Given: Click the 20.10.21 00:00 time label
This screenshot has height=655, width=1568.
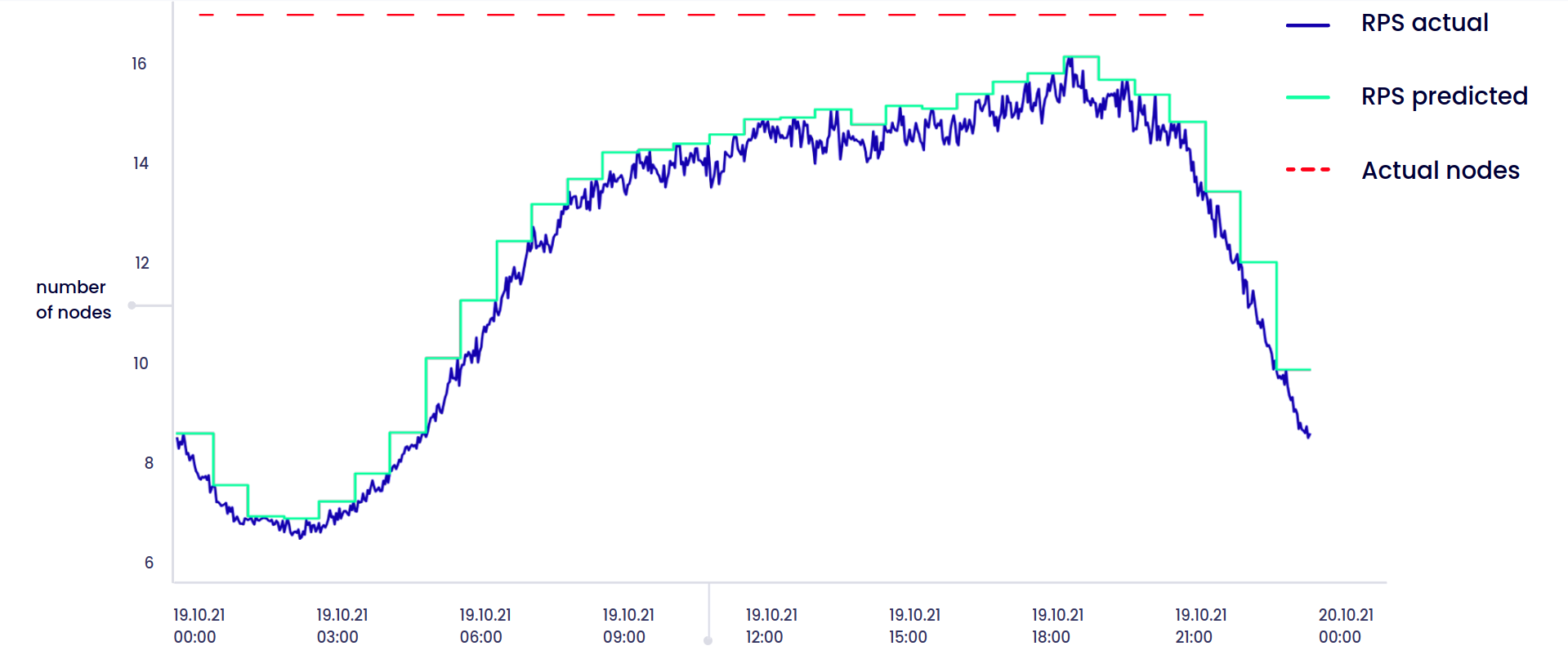Looking at the screenshot, I should coord(1346,626).
